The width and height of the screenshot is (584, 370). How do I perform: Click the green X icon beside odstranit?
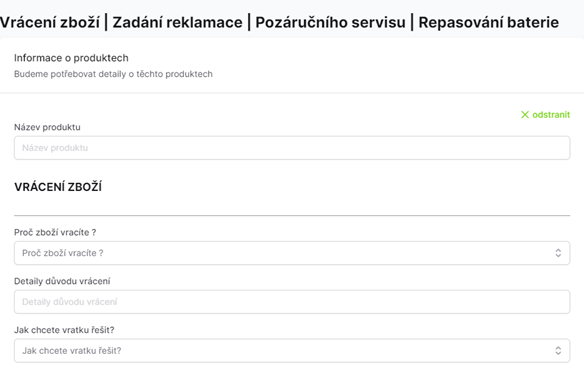tap(525, 115)
